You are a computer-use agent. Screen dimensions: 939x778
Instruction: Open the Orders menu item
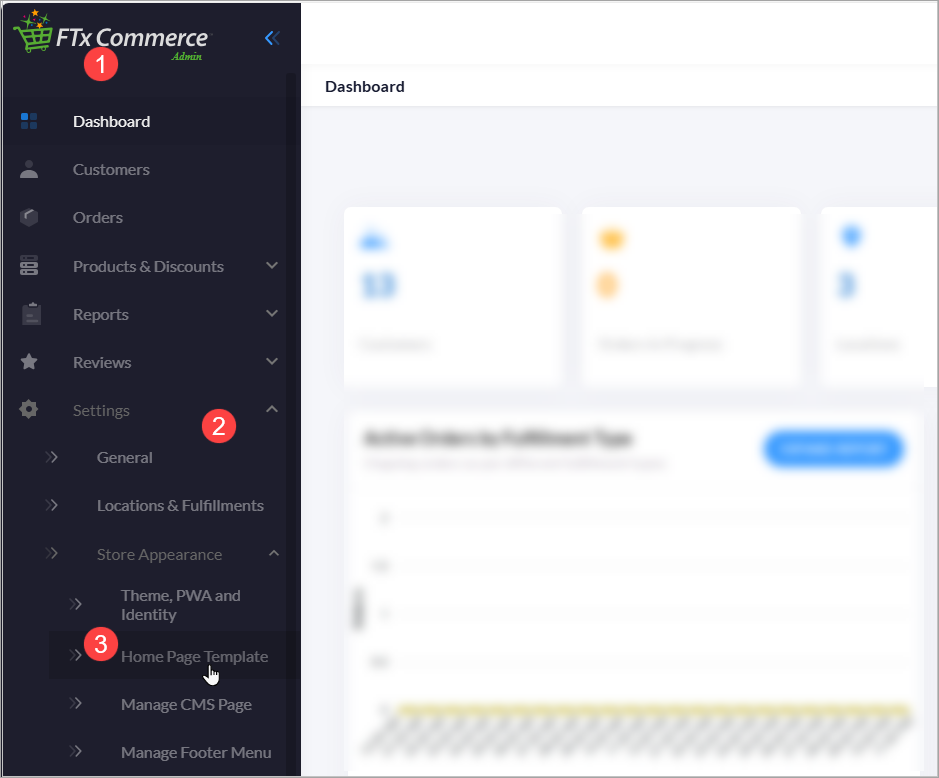coord(98,217)
